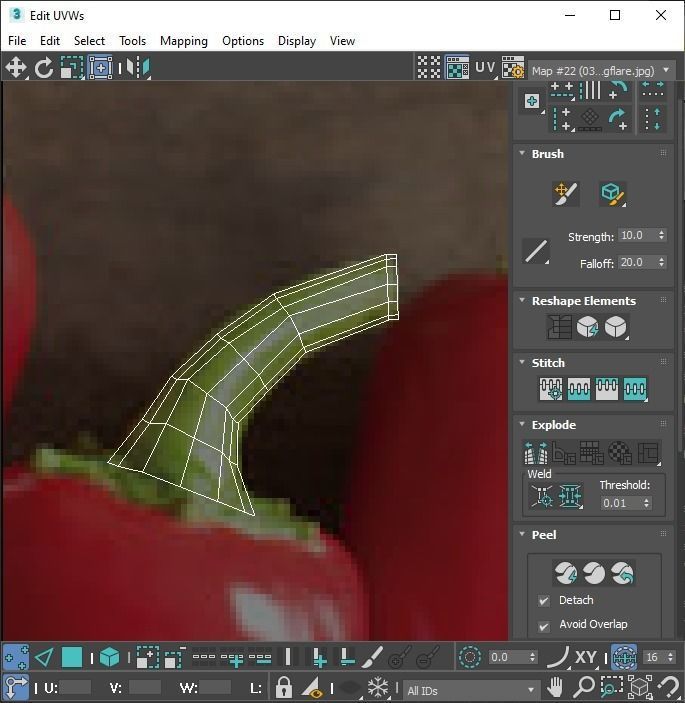Click the Reset Peel icon
The image size is (685, 703).
click(x=622, y=573)
